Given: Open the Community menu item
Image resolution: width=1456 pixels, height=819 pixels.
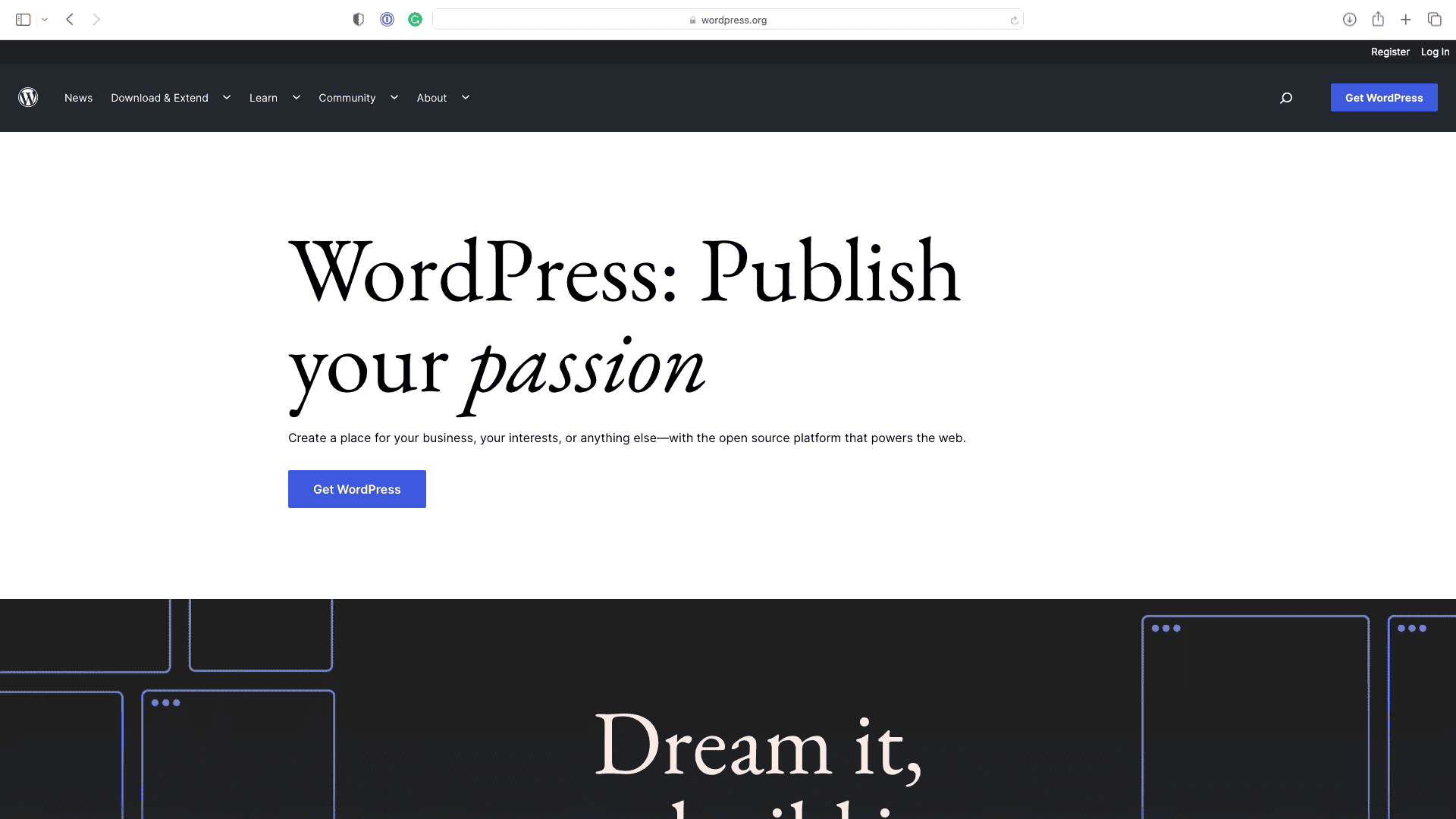Looking at the screenshot, I should click(347, 98).
